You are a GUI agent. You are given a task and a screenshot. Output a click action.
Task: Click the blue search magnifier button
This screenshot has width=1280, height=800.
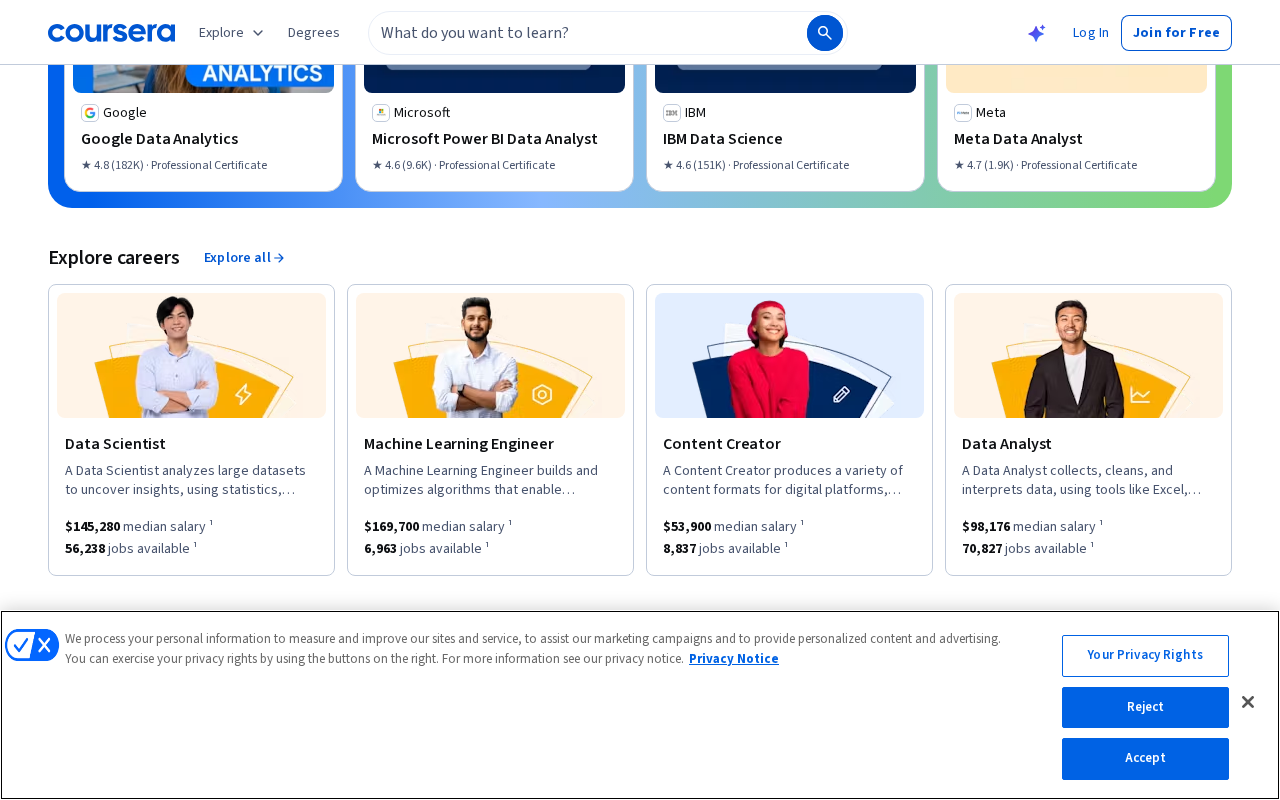825,33
